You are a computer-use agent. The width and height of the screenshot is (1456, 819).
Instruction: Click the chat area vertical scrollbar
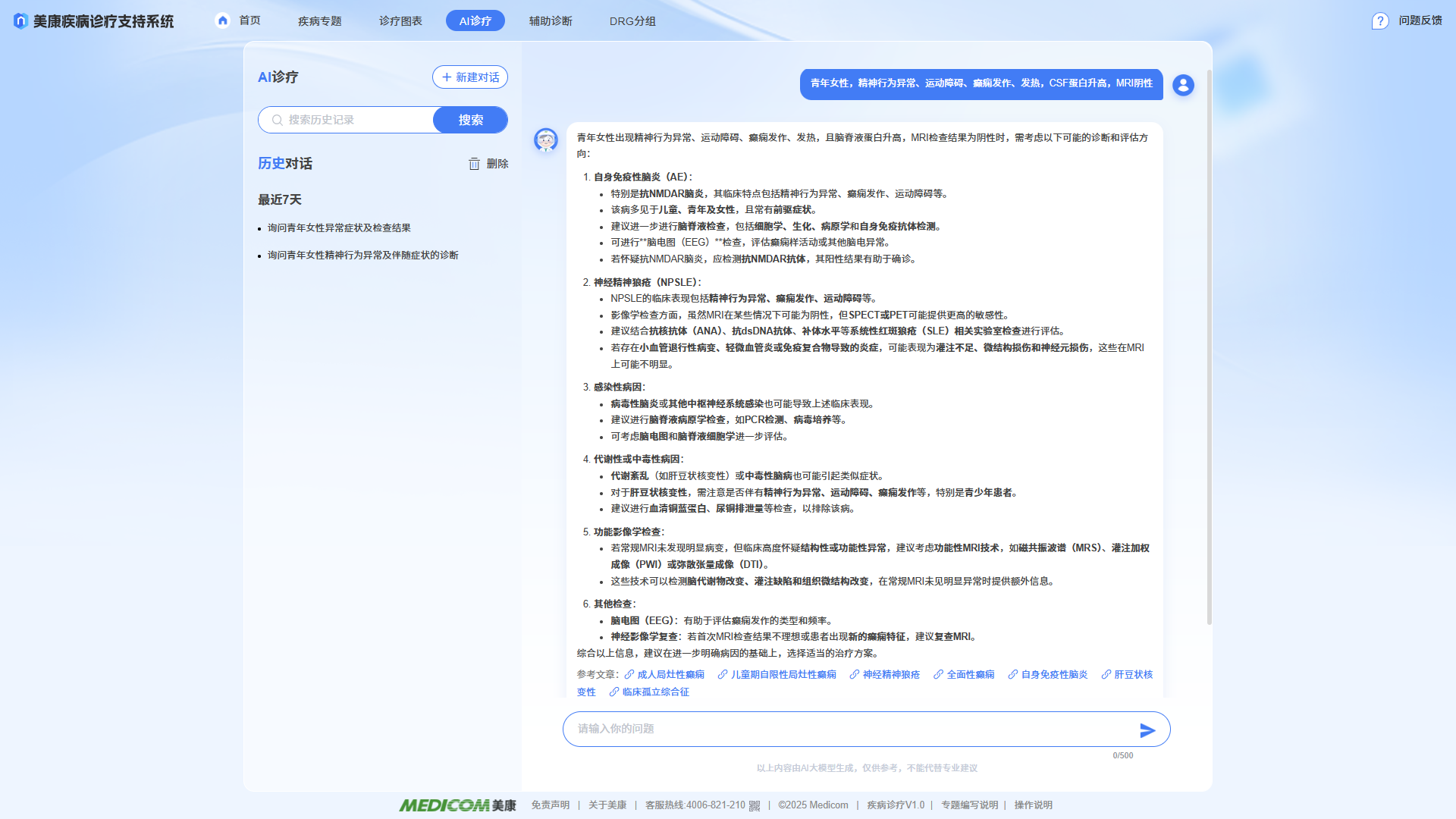coord(1209,349)
